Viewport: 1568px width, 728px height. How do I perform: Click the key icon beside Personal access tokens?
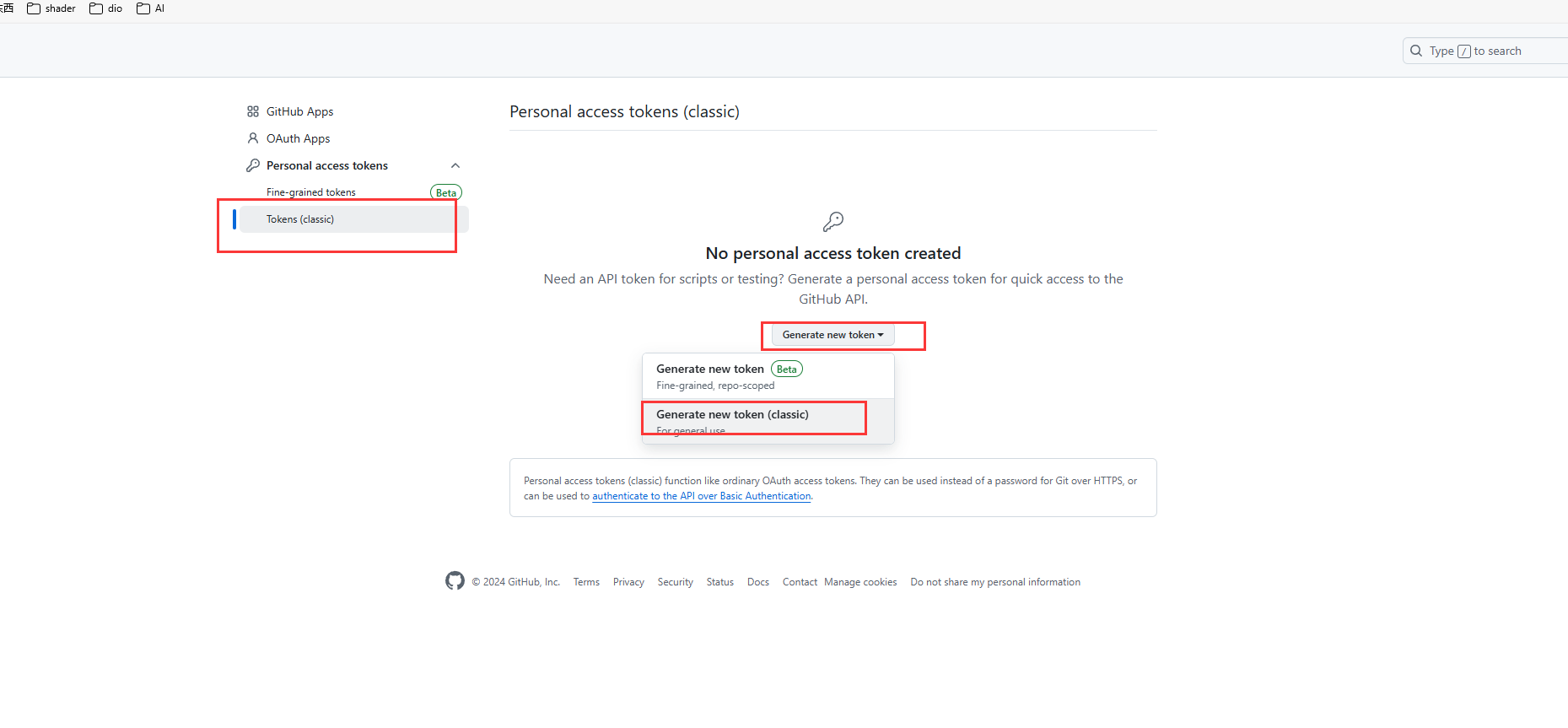point(252,165)
